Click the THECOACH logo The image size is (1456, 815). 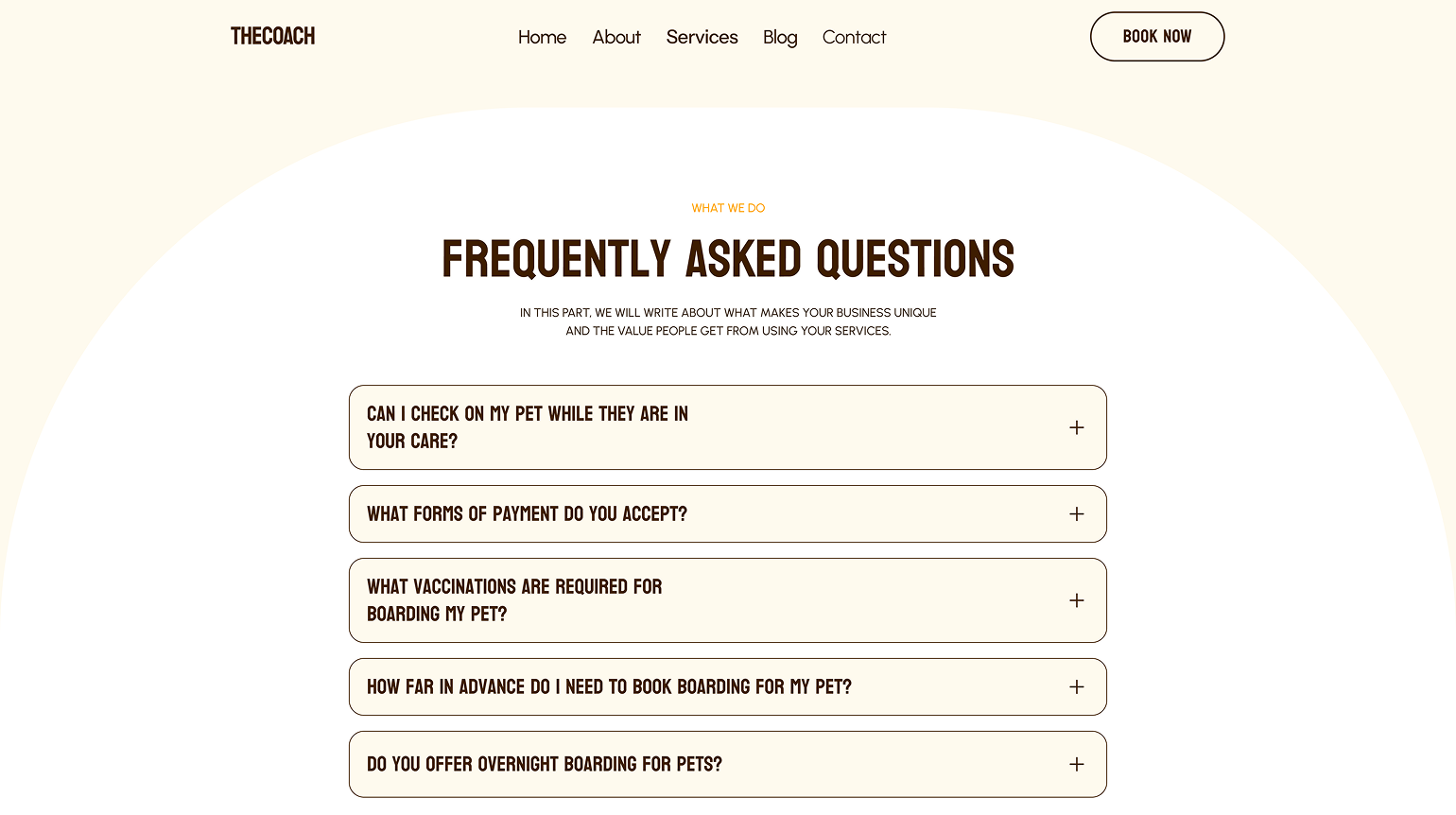pyautogui.click(x=272, y=36)
